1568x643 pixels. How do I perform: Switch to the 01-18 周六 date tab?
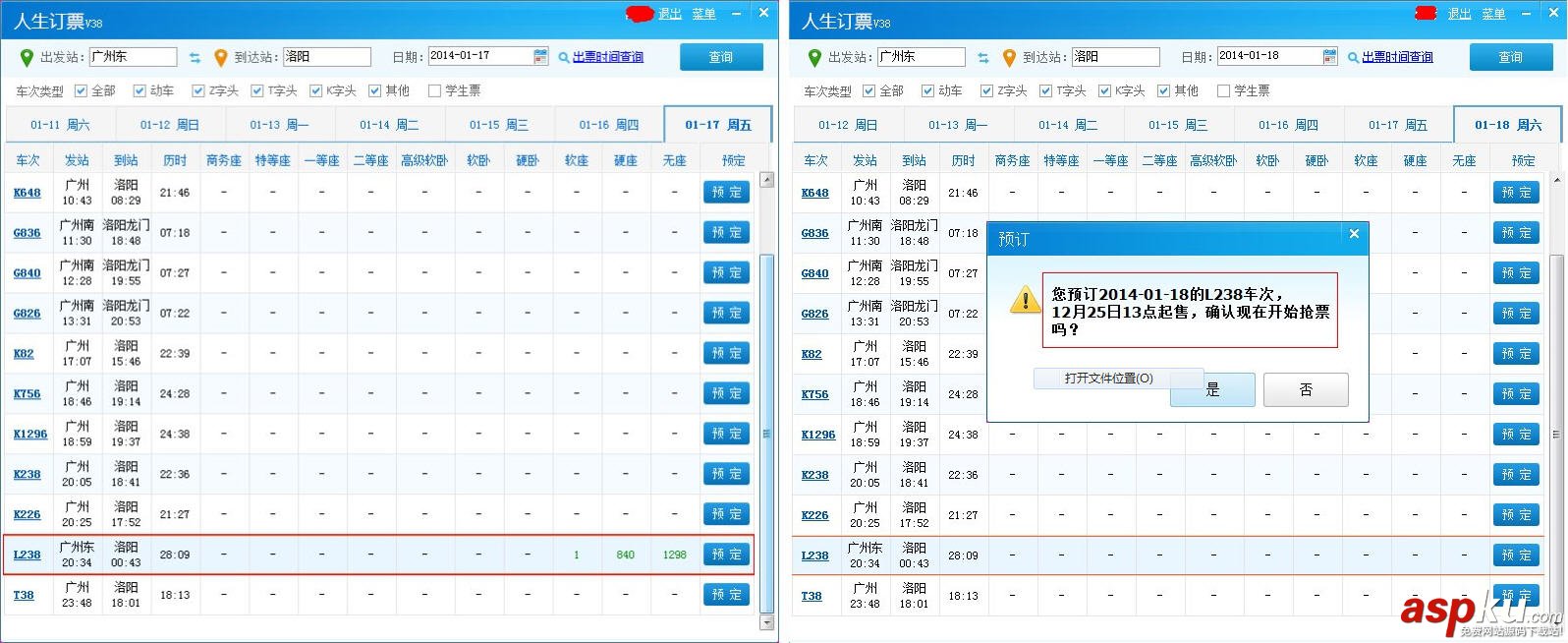(1507, 125)
